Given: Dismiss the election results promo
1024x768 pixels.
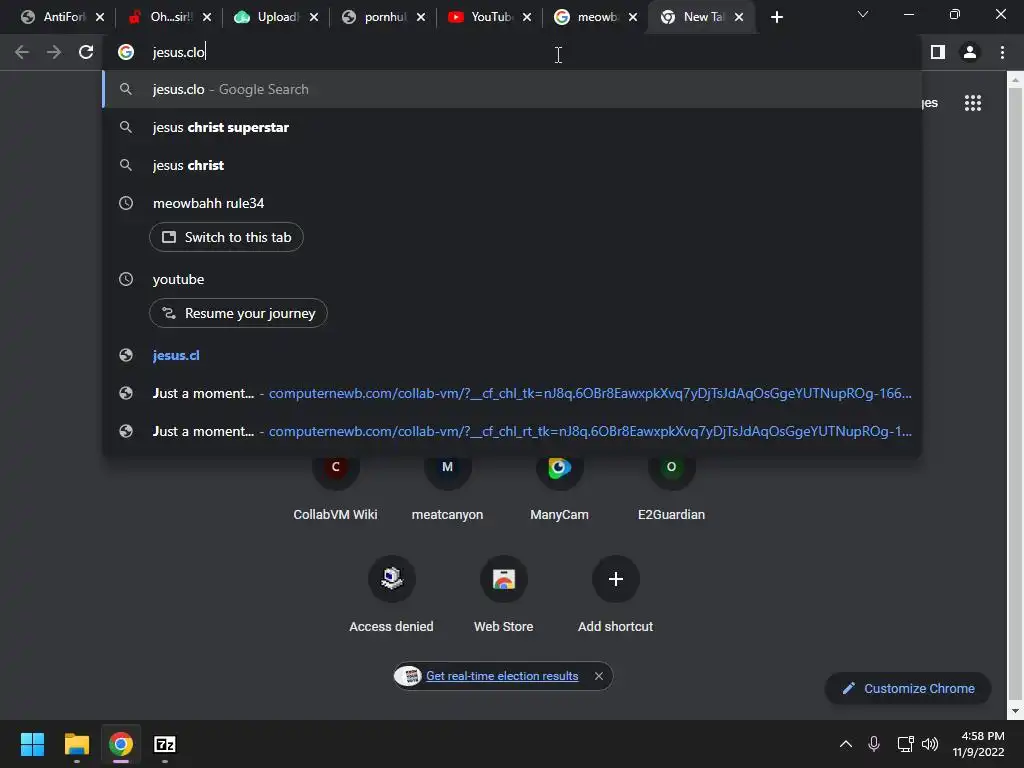Looking at the screenshot, I should point(599,676).
